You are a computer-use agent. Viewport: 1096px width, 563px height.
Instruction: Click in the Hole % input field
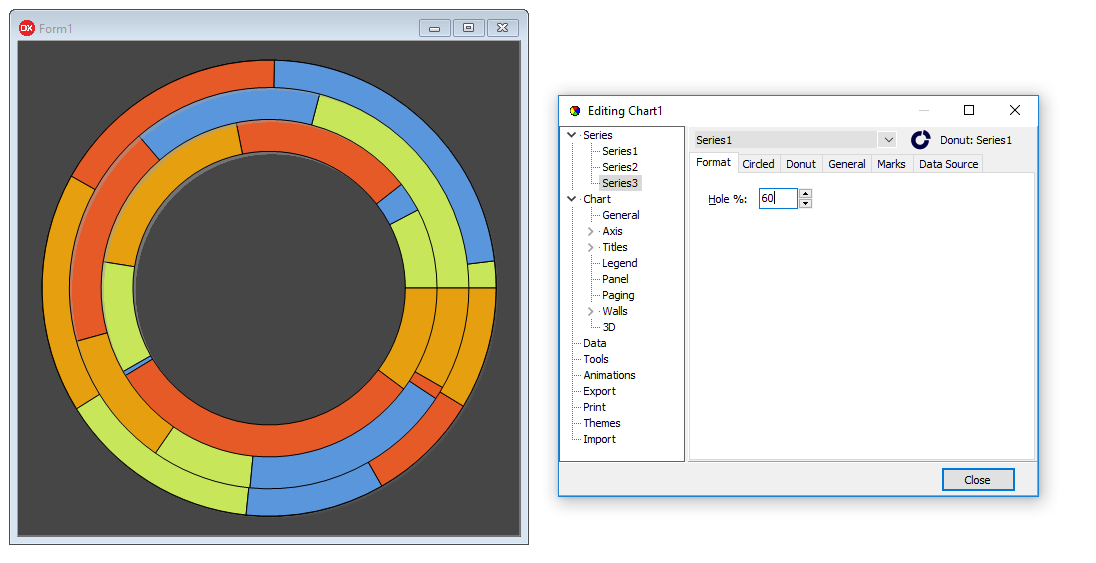click(777, 199)
